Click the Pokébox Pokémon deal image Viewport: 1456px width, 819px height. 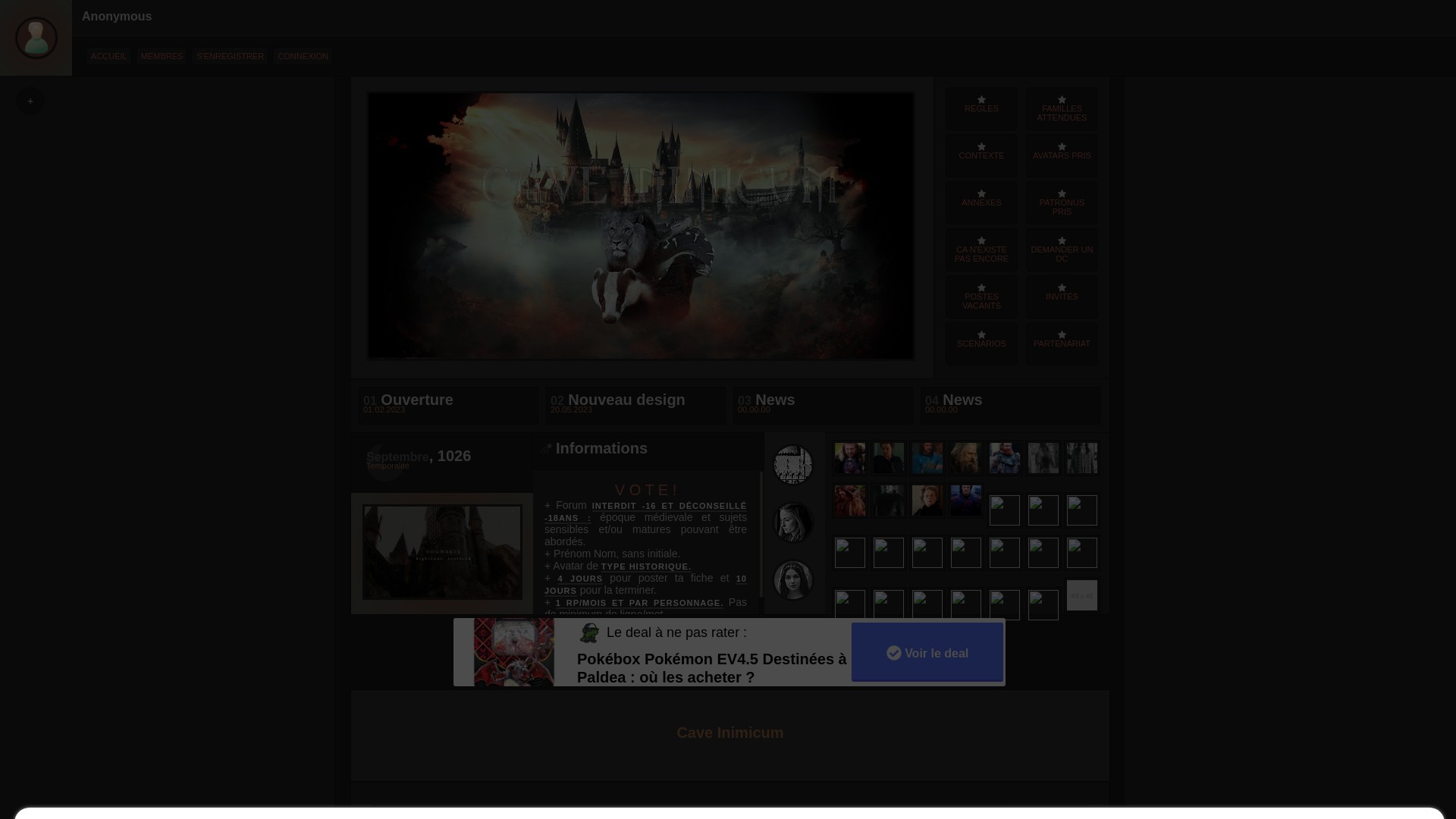pyautogui.click(x=514, y=652)
